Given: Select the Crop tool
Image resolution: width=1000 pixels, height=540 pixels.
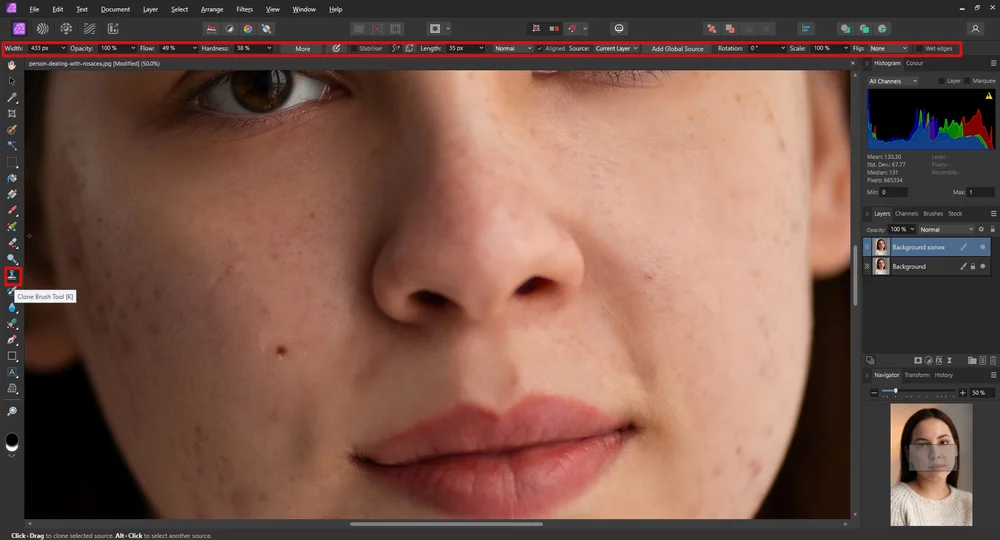Looking at the screenshot, I should [x=12, y=113].
